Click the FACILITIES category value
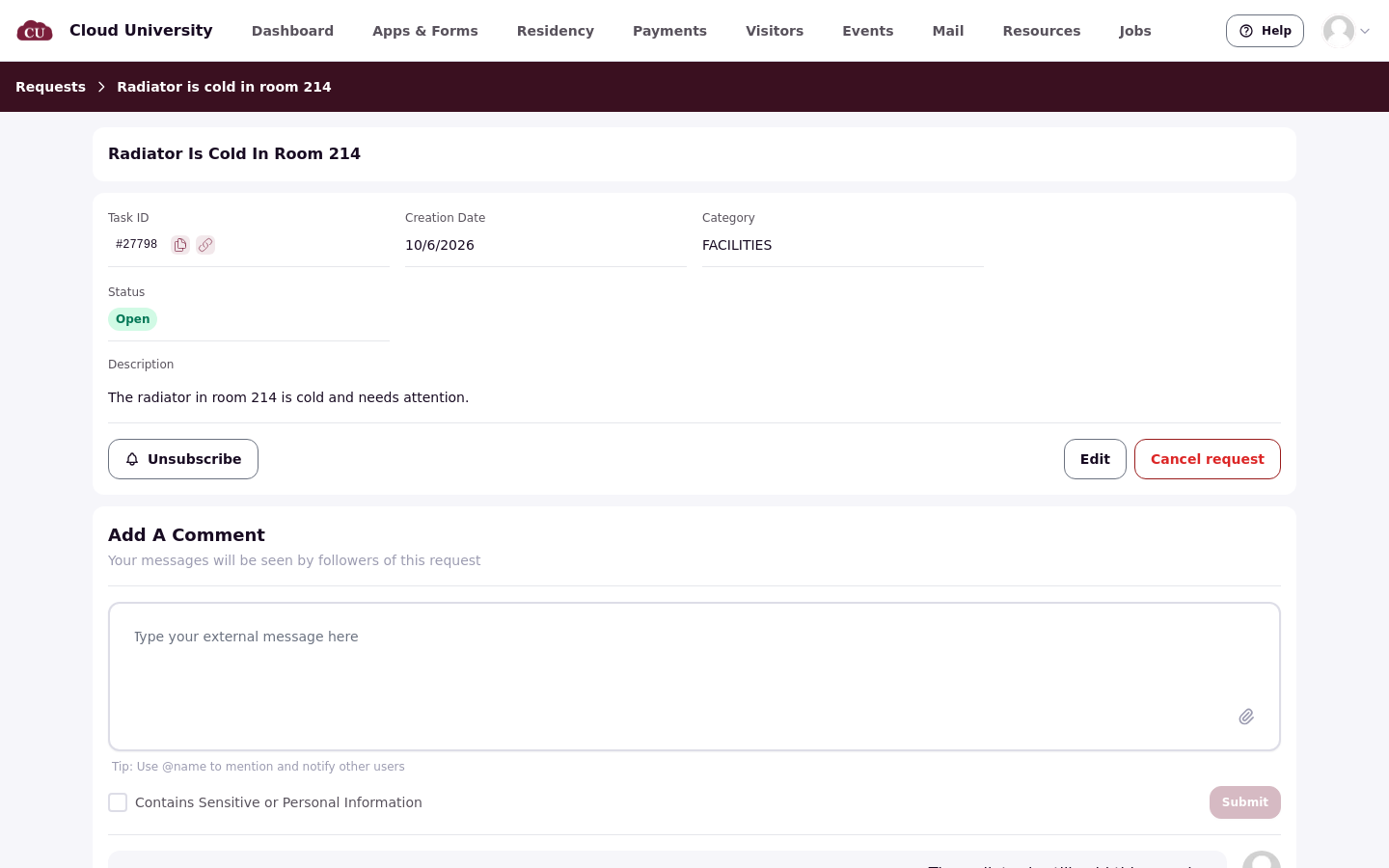Image resolution: width=1389 pixels, height=868 pixels. 737,245
